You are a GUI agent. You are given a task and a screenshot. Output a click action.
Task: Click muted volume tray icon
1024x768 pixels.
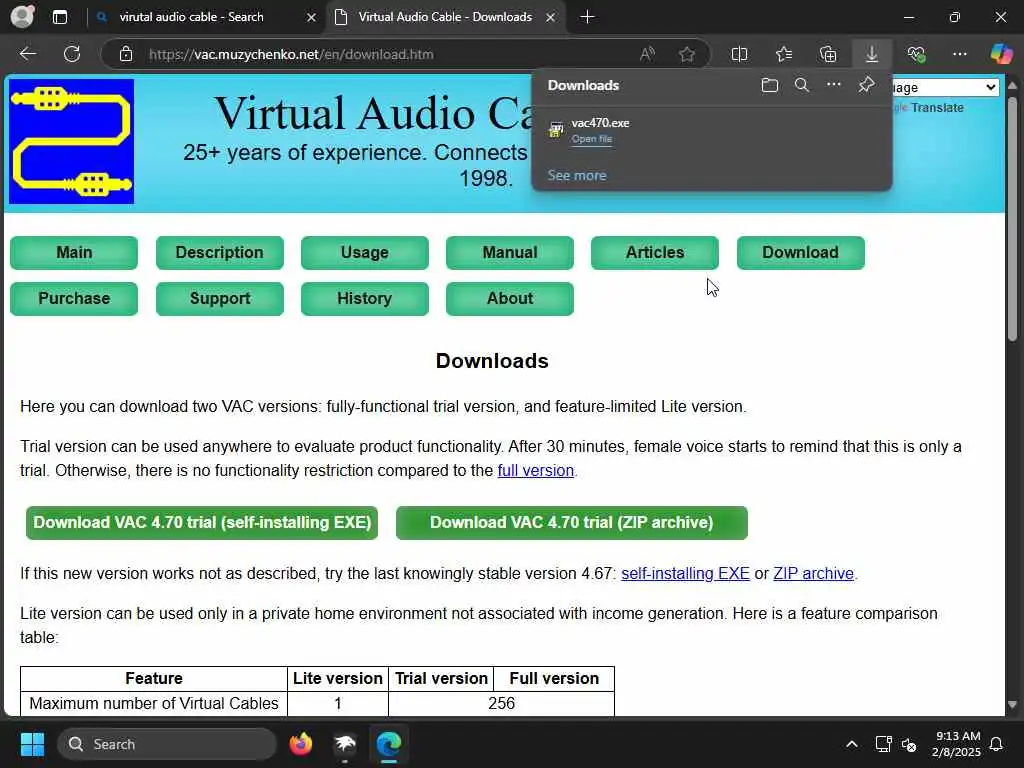click(909, 744)
